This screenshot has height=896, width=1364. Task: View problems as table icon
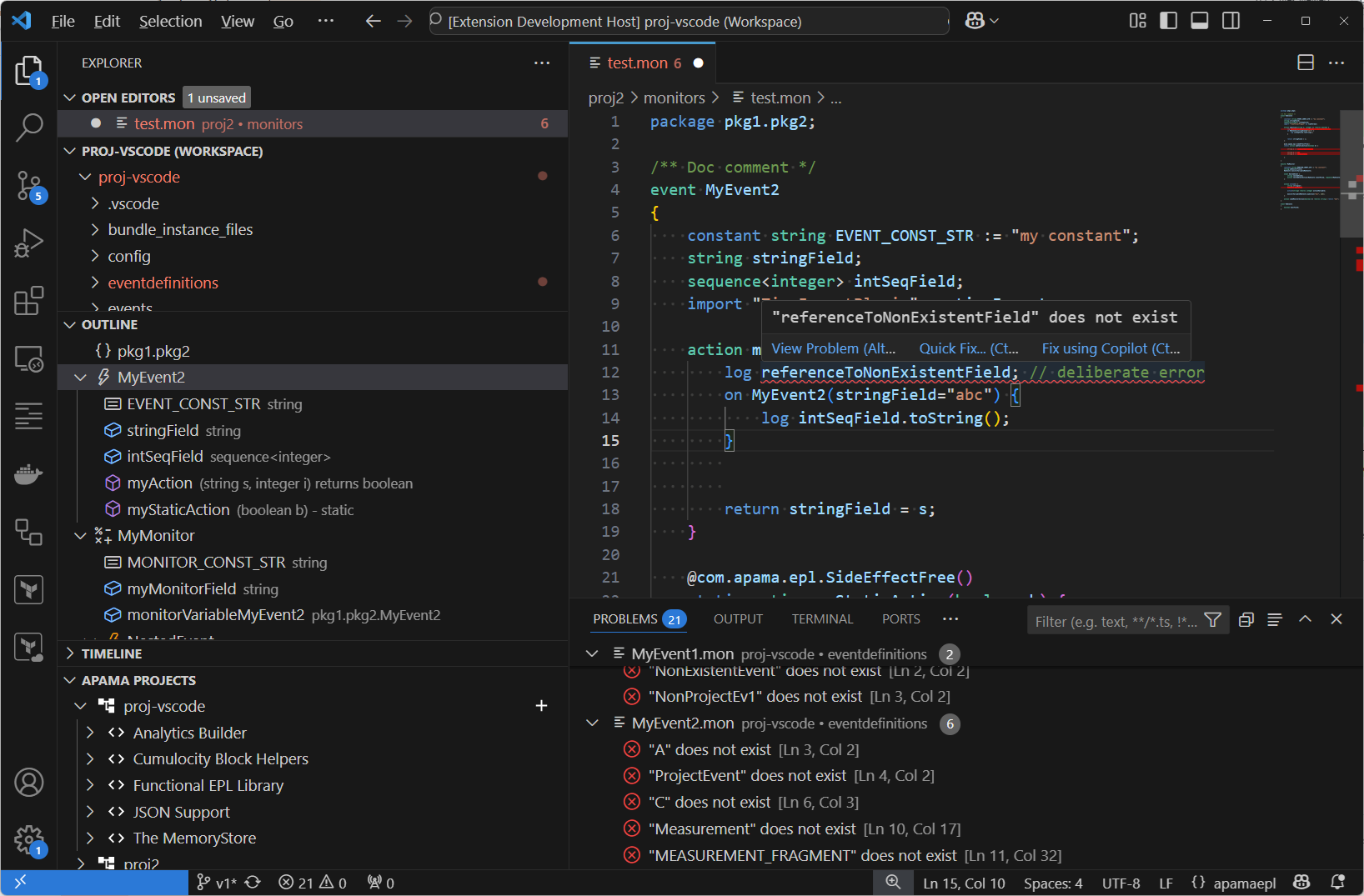point(1274,619)
